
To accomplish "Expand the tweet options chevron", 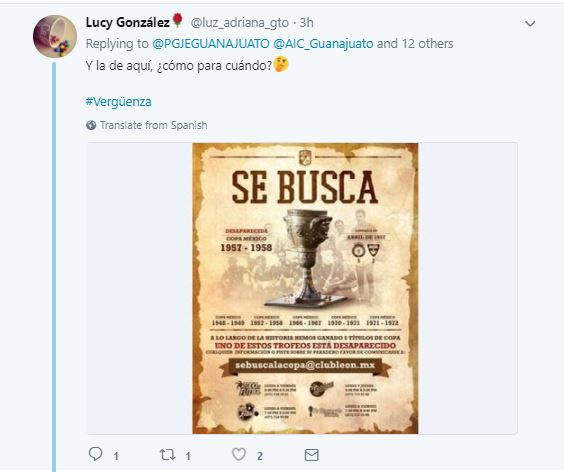I will pyautogui.click(x=530, y=24).
